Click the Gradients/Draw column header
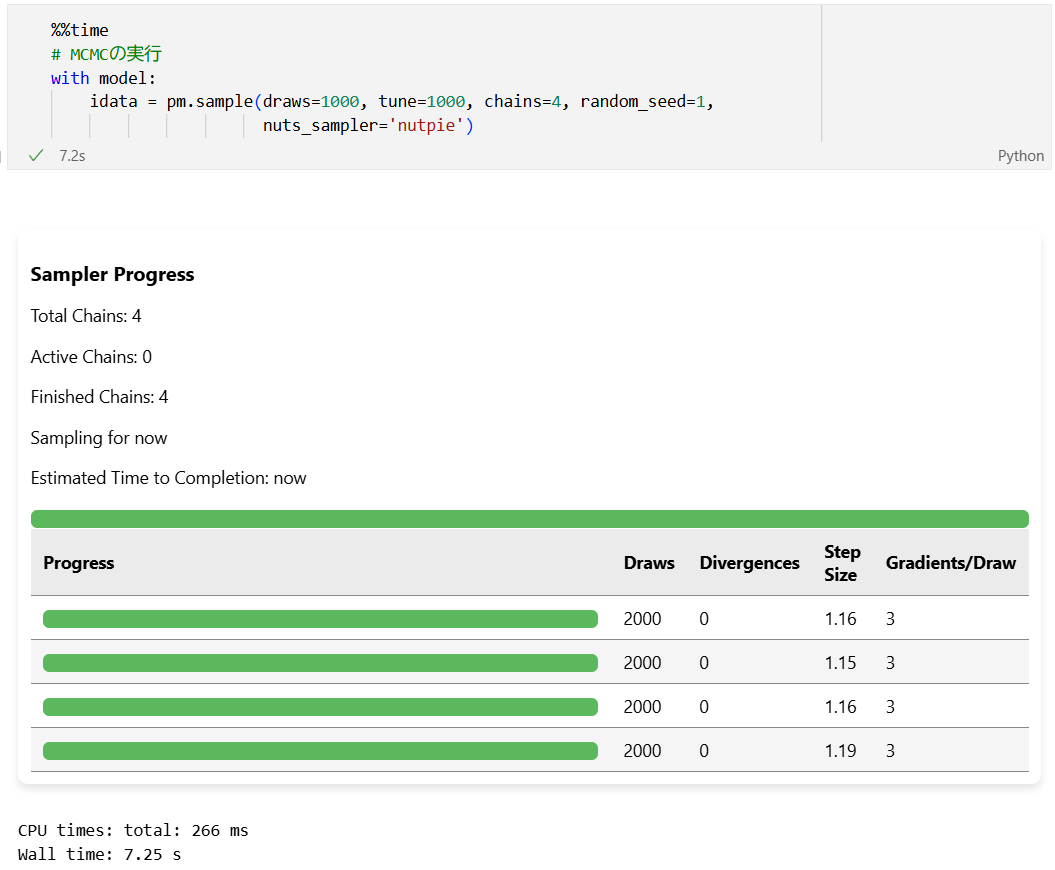The image size is (1055, 870). click(951, 563)
